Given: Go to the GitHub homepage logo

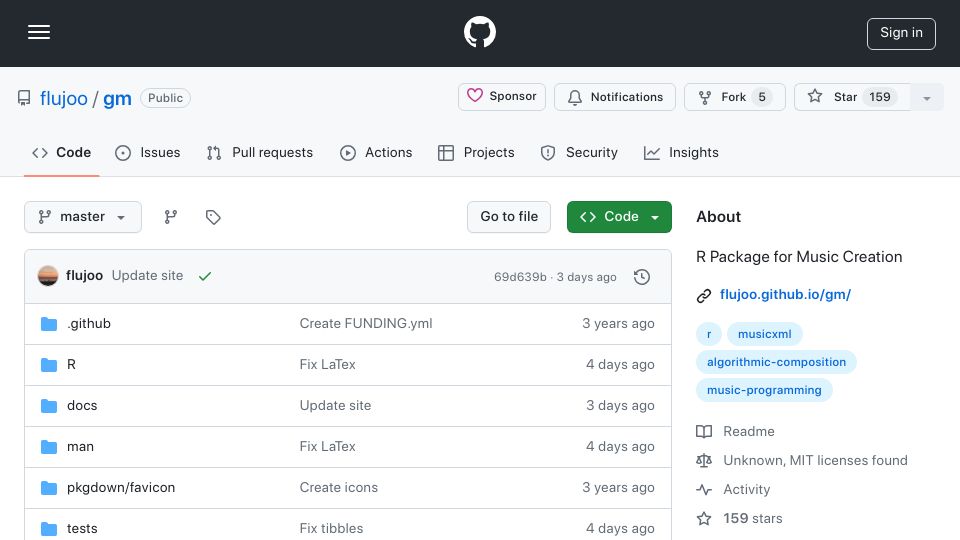Looking at the screenshot, I should click(x=479, y=32).
